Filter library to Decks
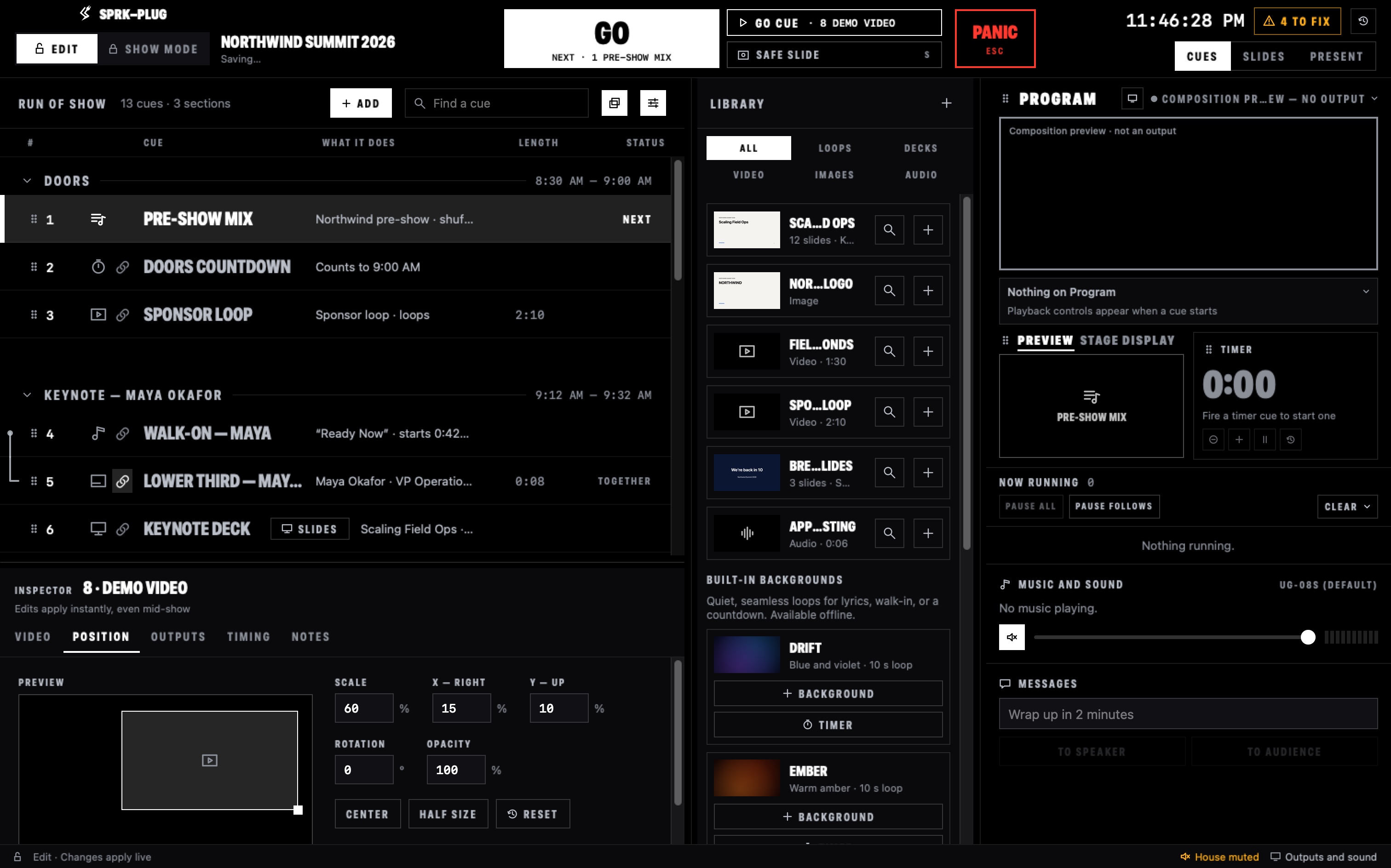Image resolution: width=1391 pixels, height=868 pixels. (920, 148)
